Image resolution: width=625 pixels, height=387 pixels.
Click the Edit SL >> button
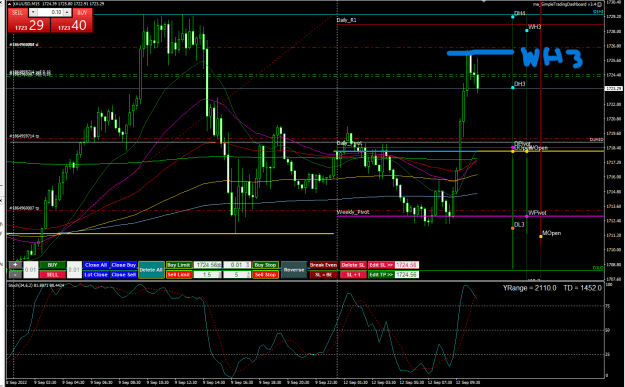coord(381,265)
